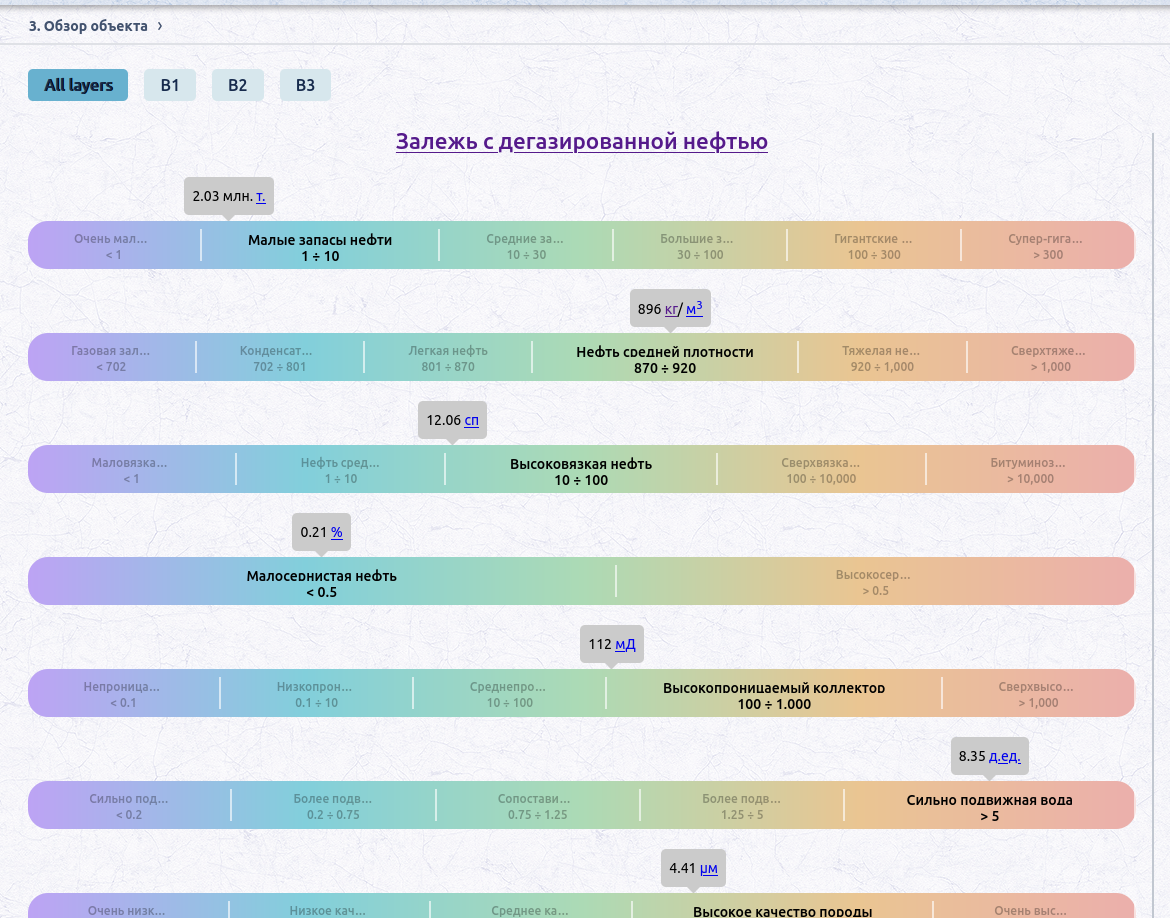1170x918 pixels.
Task: Open the Залежь с дегазированной нефтью heading link
Action: 581,141
